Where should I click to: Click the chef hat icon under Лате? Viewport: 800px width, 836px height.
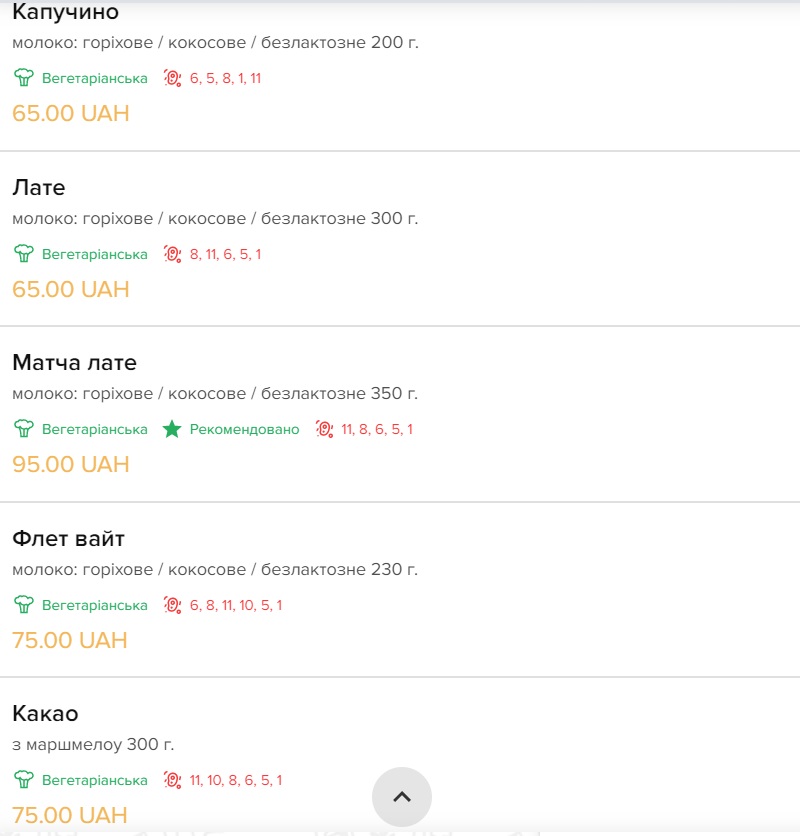[x=23, y=254]
